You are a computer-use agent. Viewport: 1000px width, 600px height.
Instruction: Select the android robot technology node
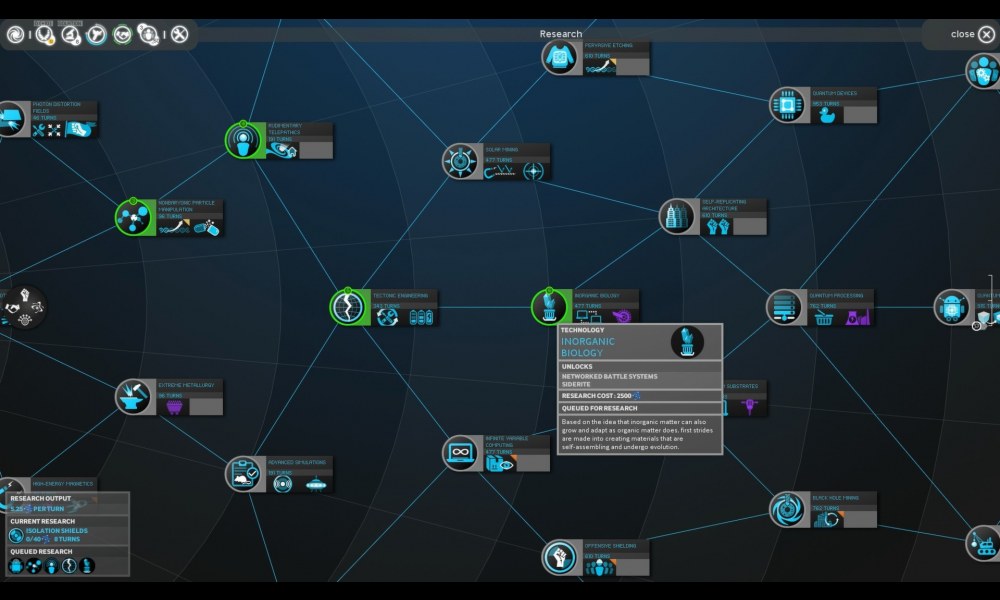[952, 307]
